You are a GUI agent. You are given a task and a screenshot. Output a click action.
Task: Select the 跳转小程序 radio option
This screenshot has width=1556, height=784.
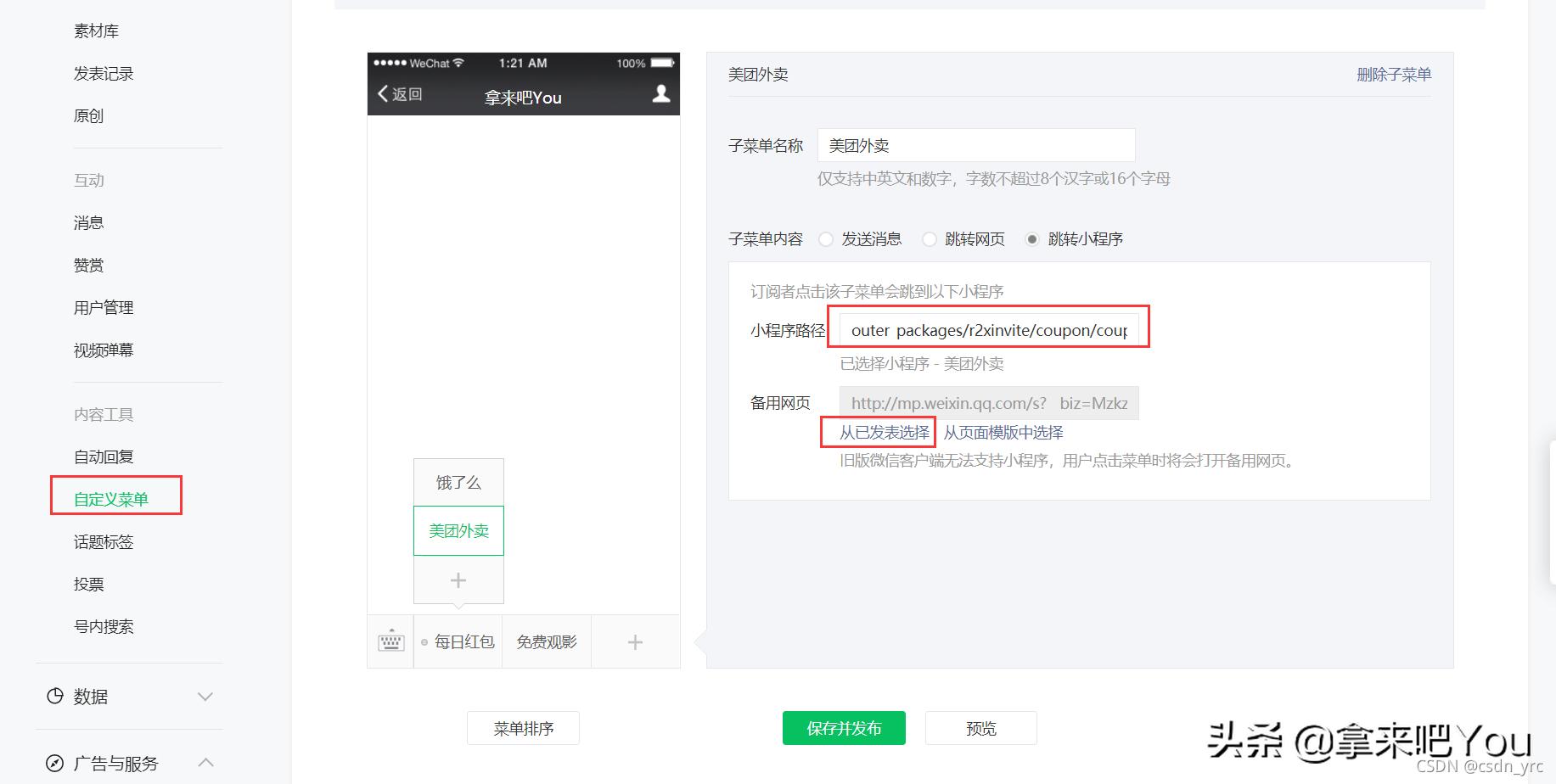(1032, 239)
